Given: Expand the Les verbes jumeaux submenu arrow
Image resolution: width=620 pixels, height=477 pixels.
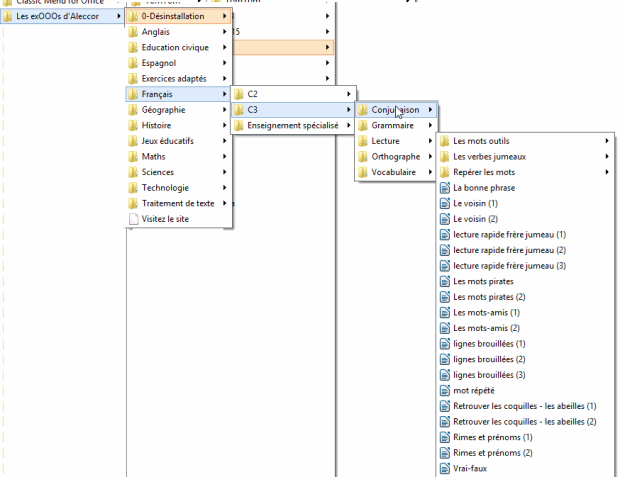Looking at the screenshot, I should point(607,157).
